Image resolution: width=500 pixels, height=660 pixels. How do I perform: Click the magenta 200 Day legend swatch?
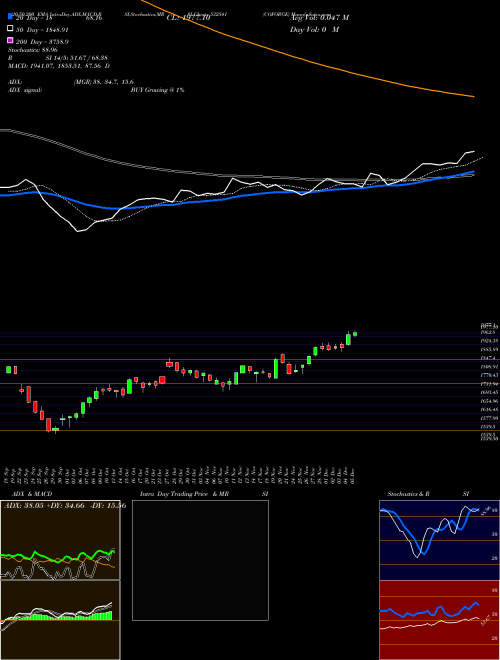pyautogui.click(x=10, y=41)
